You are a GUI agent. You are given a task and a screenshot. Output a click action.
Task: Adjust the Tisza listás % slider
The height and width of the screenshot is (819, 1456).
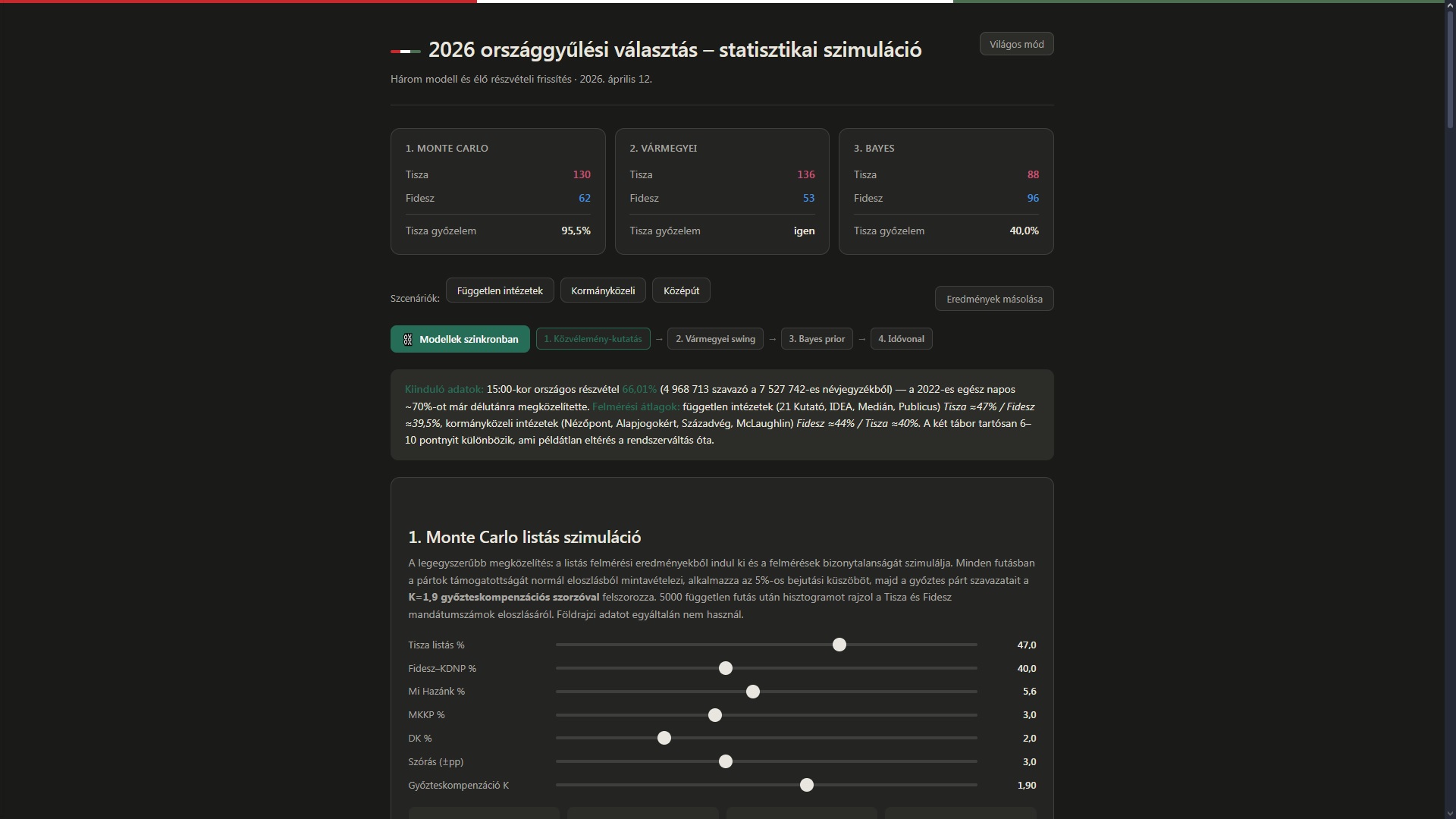[839, 645]
